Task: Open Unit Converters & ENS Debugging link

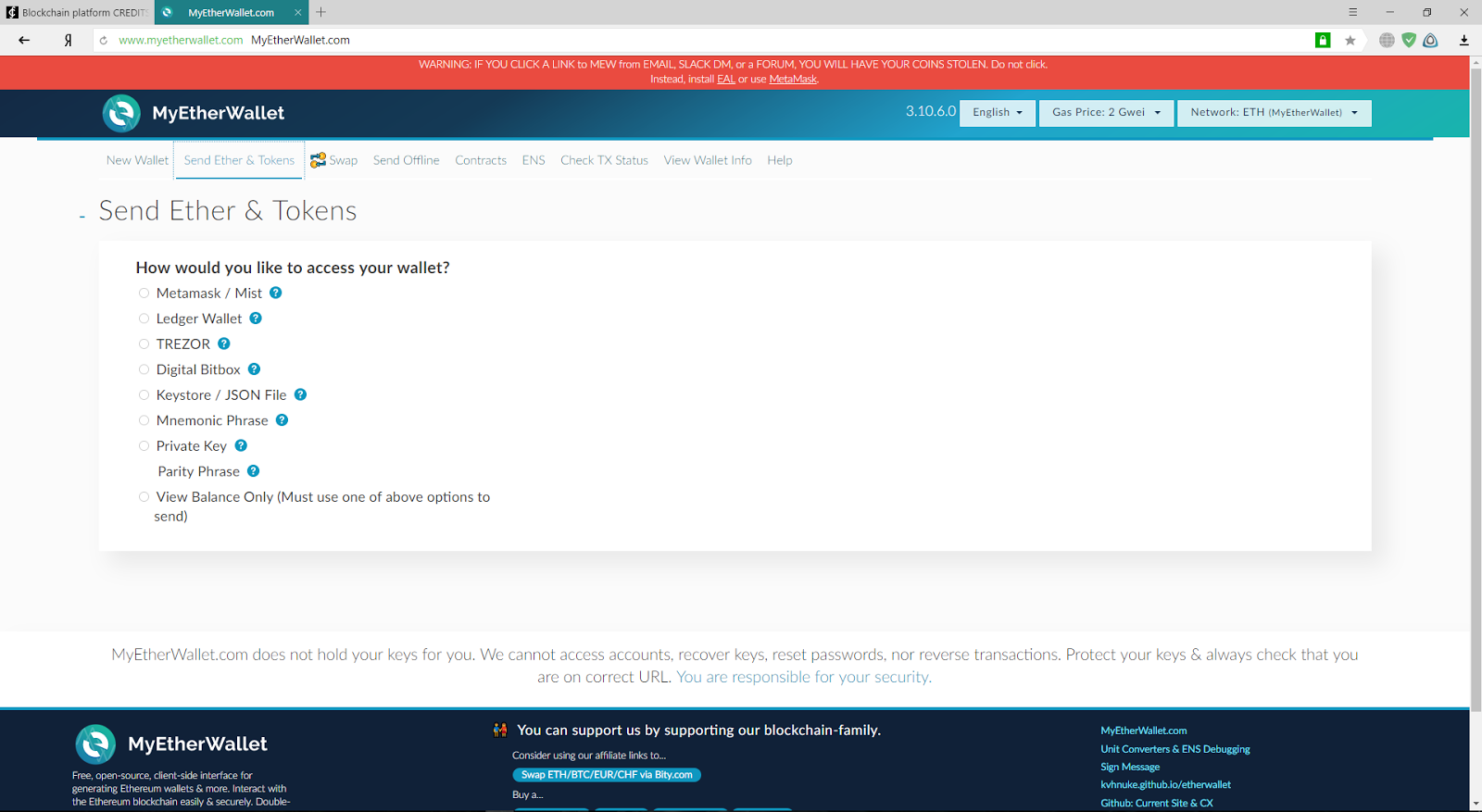Action: point(1175,749)
